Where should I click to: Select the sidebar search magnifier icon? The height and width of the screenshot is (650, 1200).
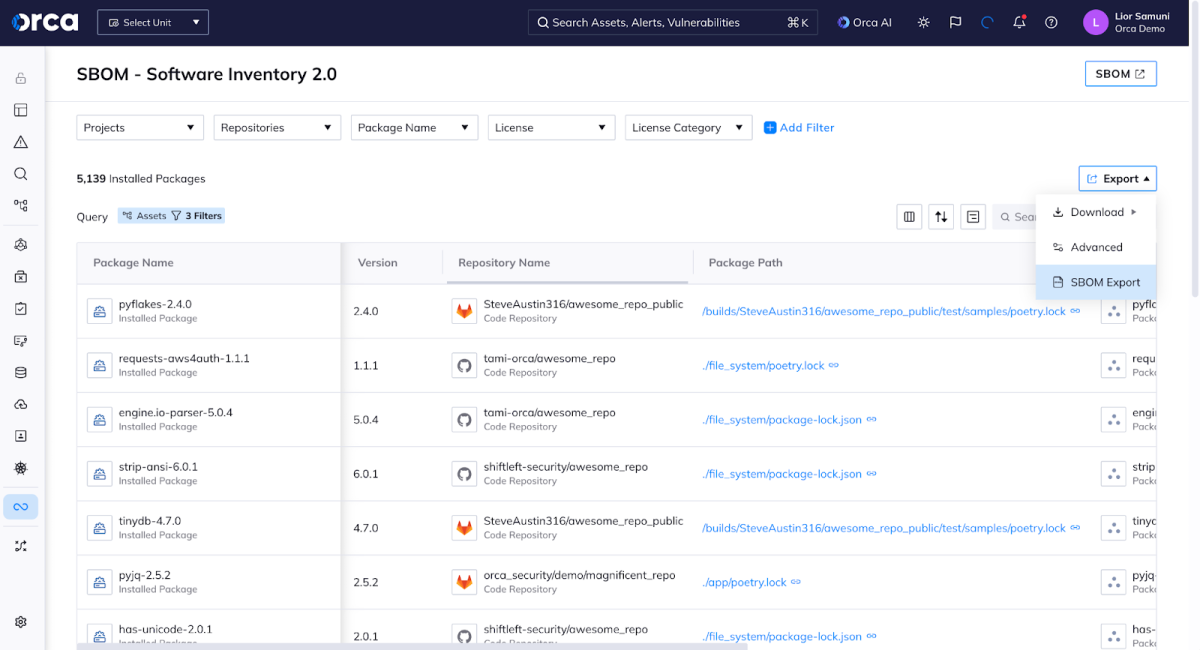[x=20, y=174]
